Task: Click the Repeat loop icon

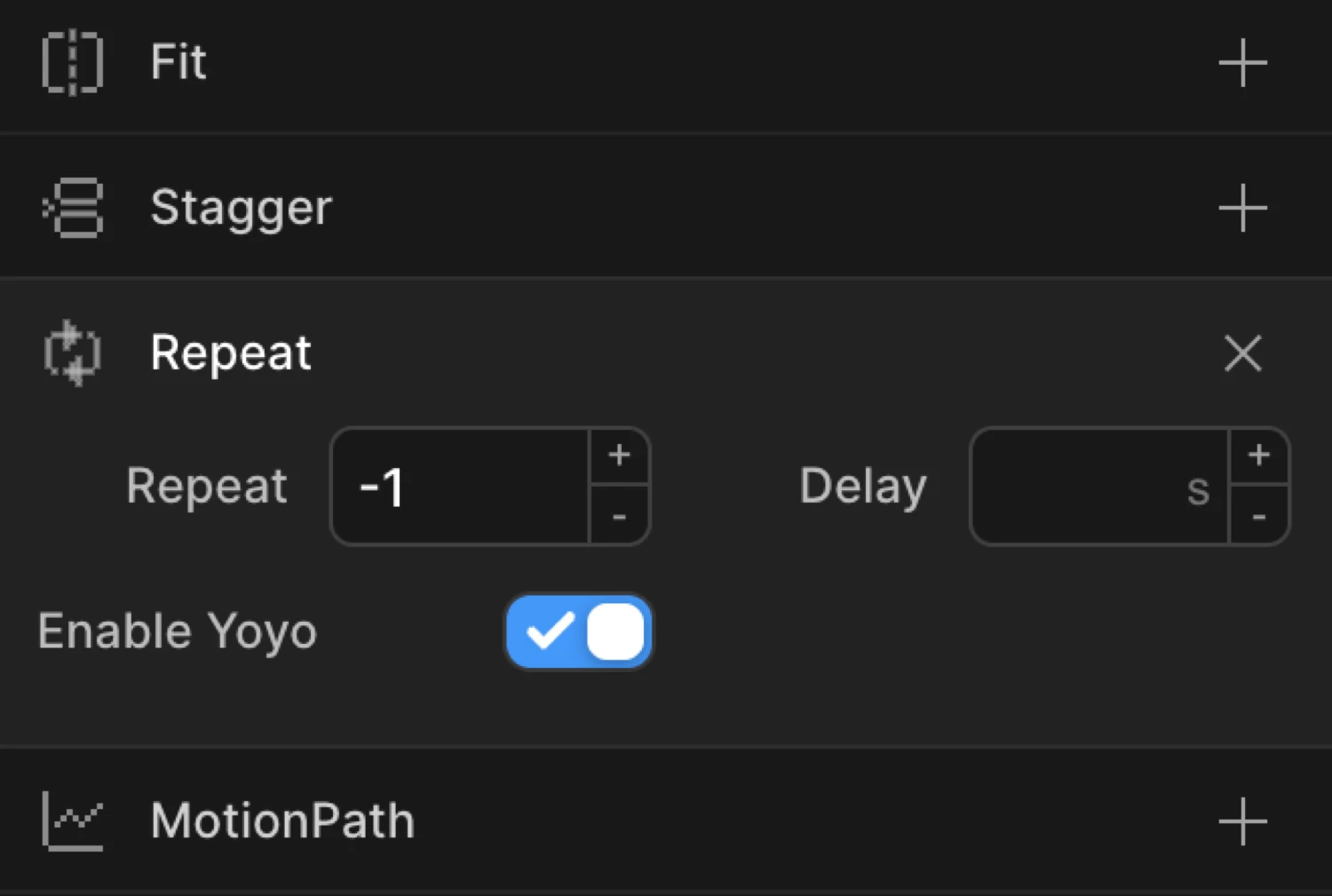Action: pos(72,353)
